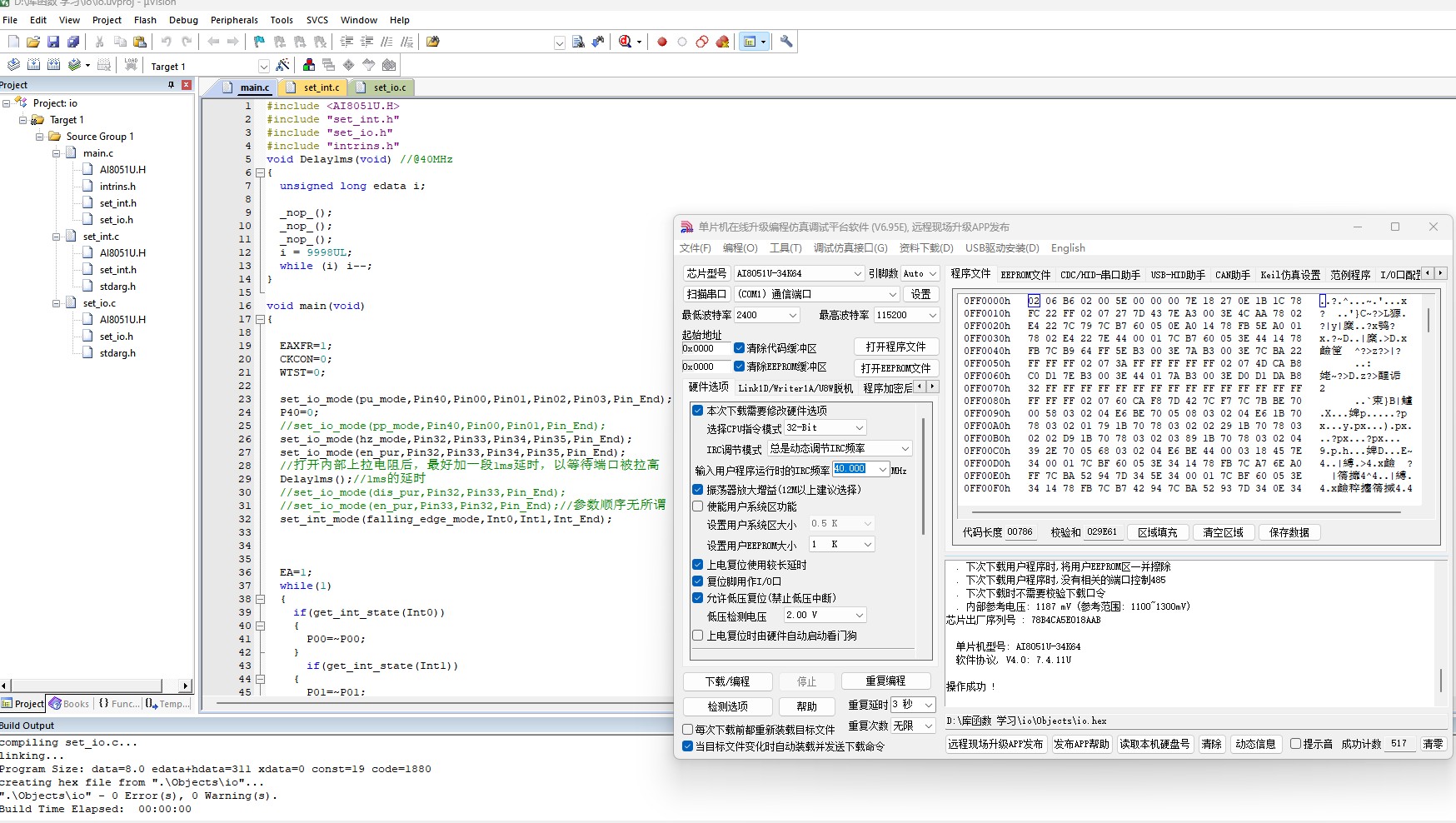Click the Save All icon
The height and width of the screenshot is (823, 1456).
point(73,42)
